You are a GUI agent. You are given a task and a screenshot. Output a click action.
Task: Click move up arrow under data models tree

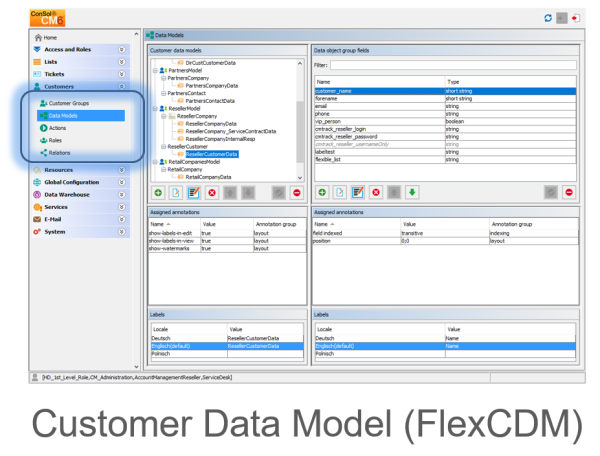[230, 192]
